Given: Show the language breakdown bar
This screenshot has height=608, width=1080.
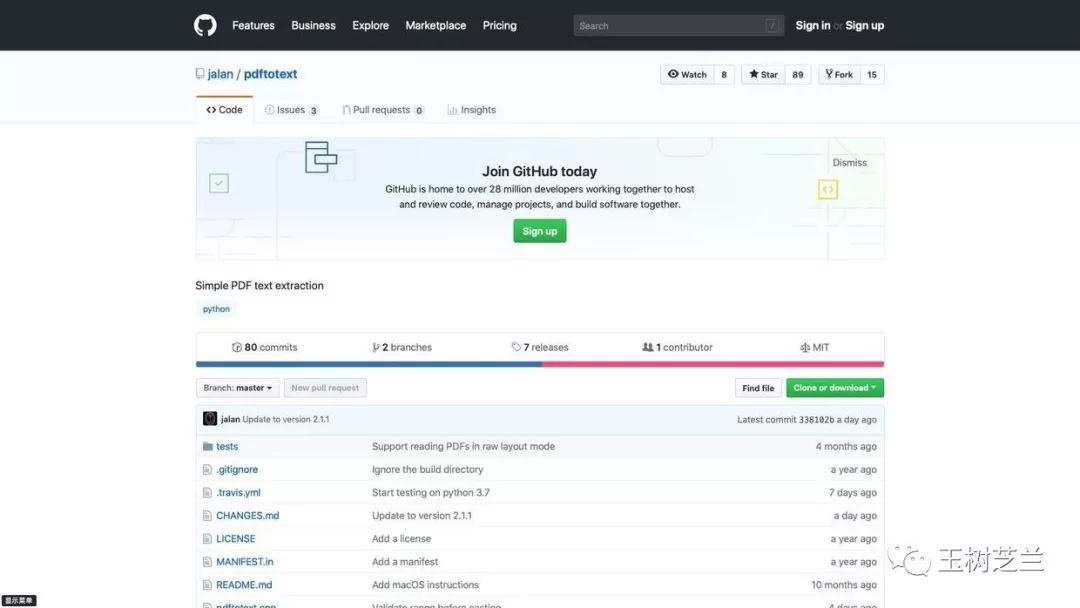Looking at the screenshot, I should pos(540,364).
